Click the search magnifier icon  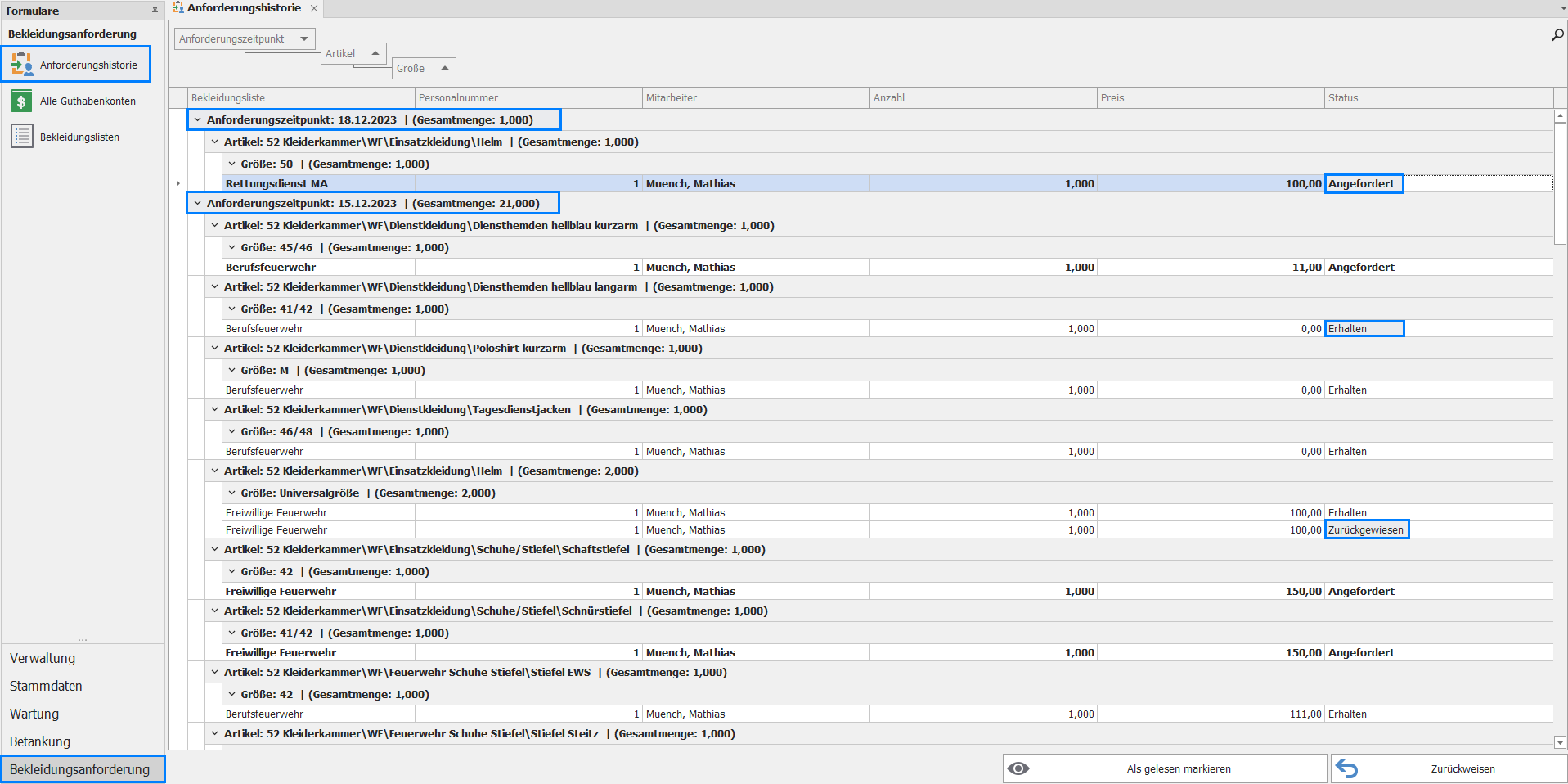pos(1557,35)
